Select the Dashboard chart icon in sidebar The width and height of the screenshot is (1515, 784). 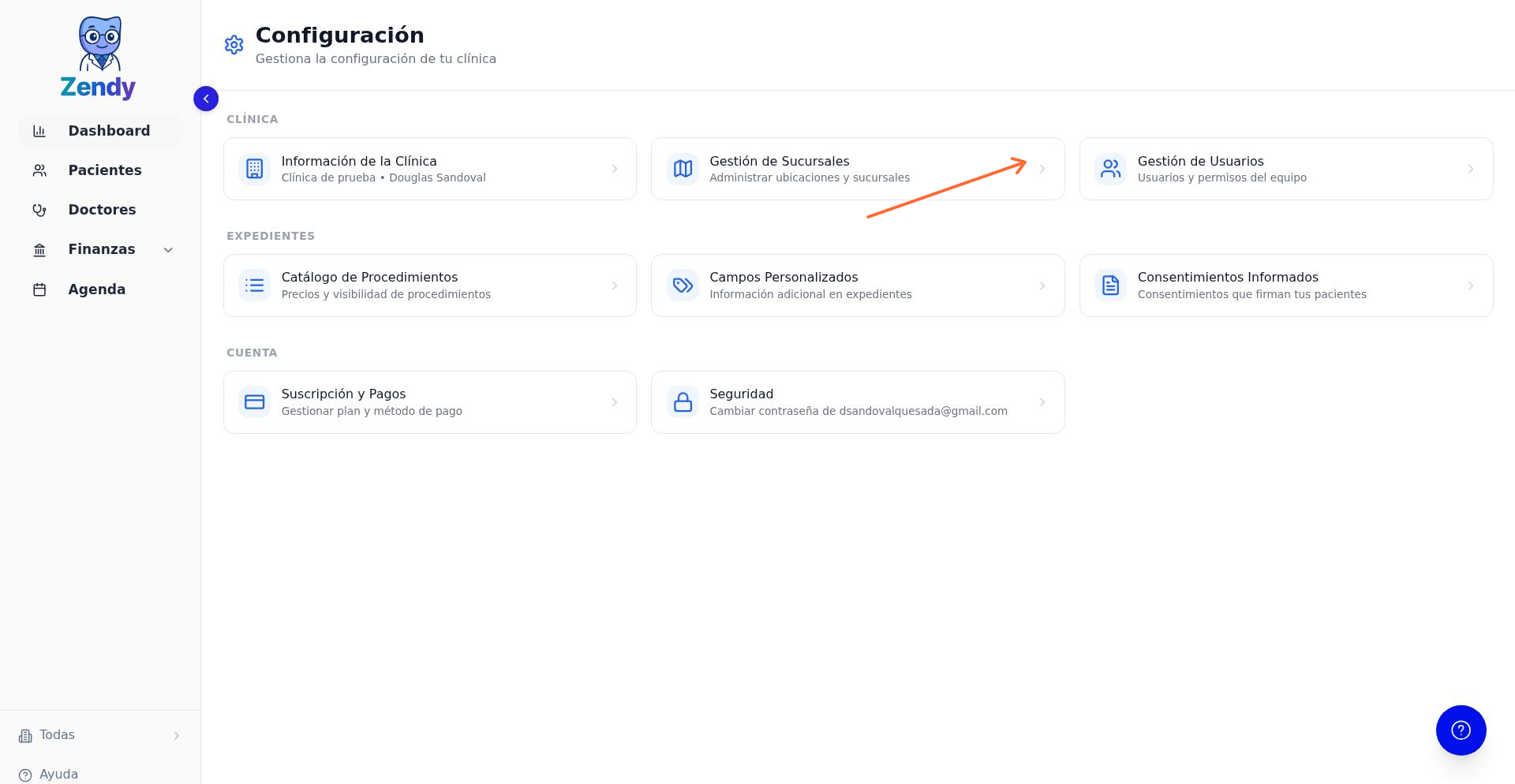tap(40, 130)
